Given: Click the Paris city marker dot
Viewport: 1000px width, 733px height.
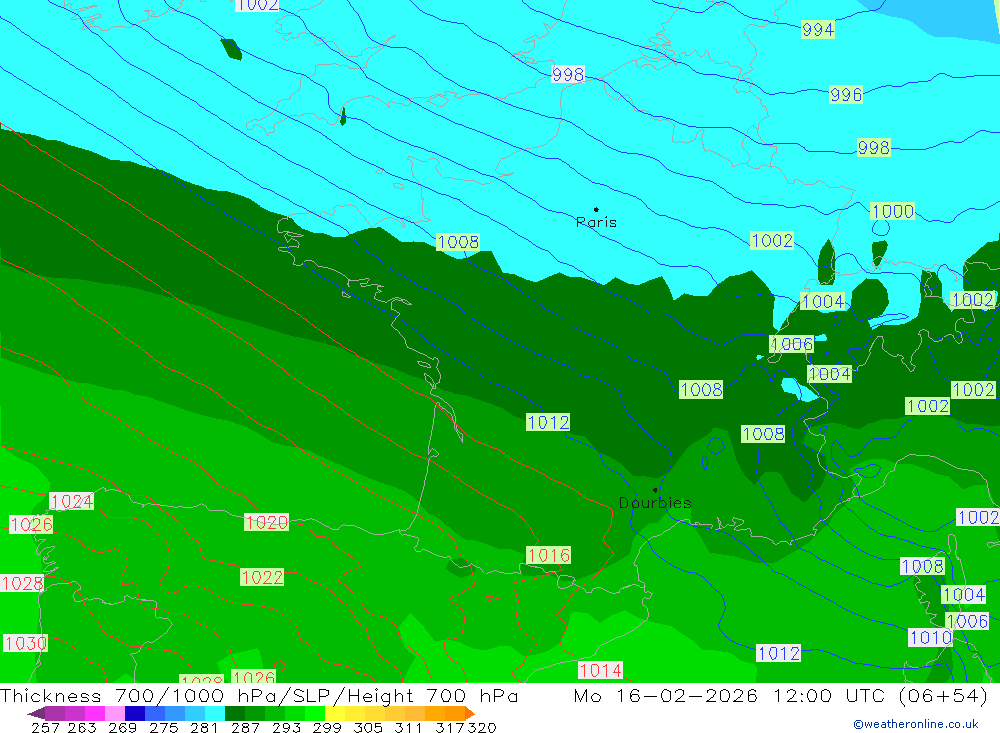Looking at the screenshot, I should tap(596, 209).
